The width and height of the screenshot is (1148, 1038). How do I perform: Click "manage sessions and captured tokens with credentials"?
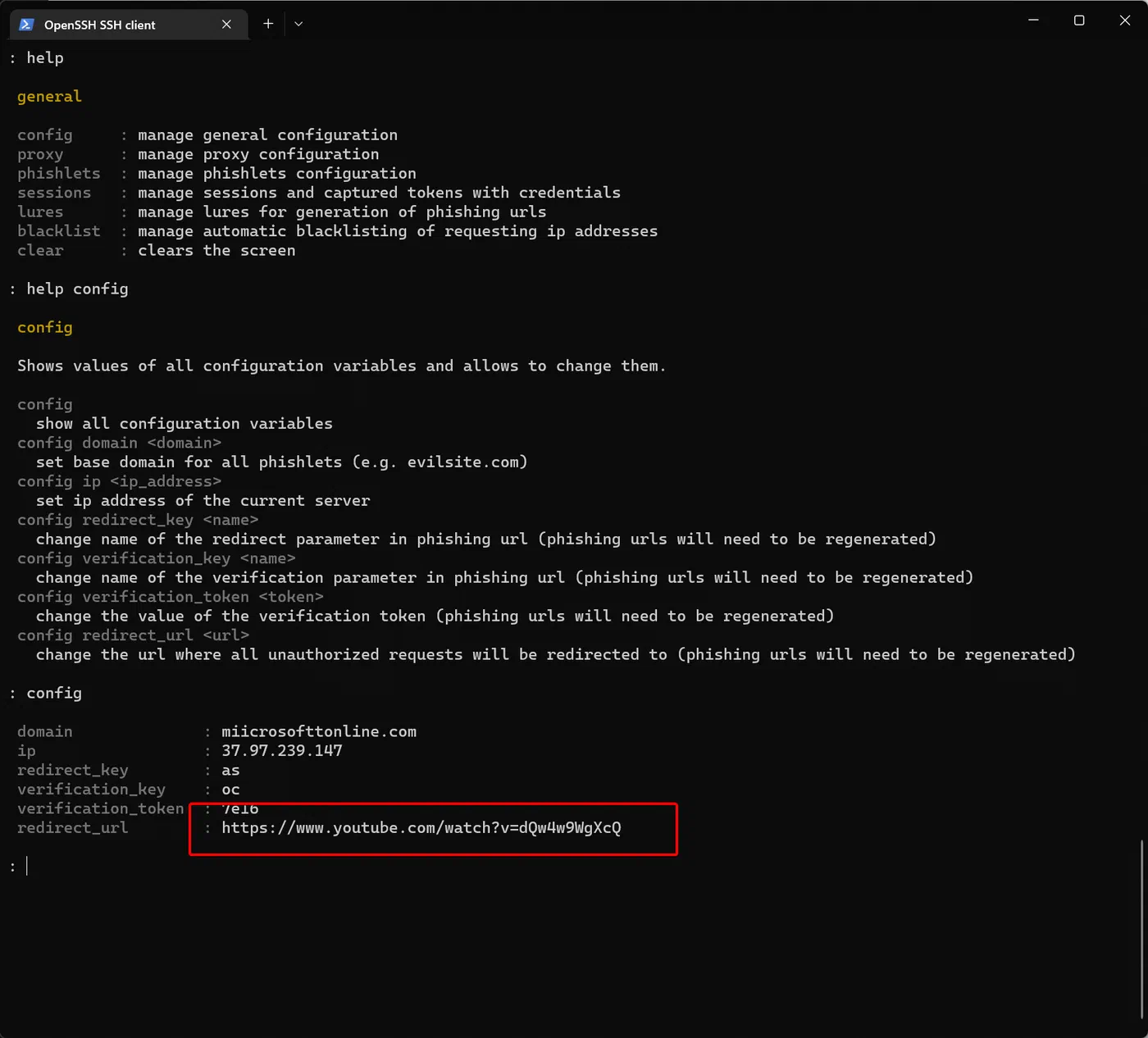379,193
